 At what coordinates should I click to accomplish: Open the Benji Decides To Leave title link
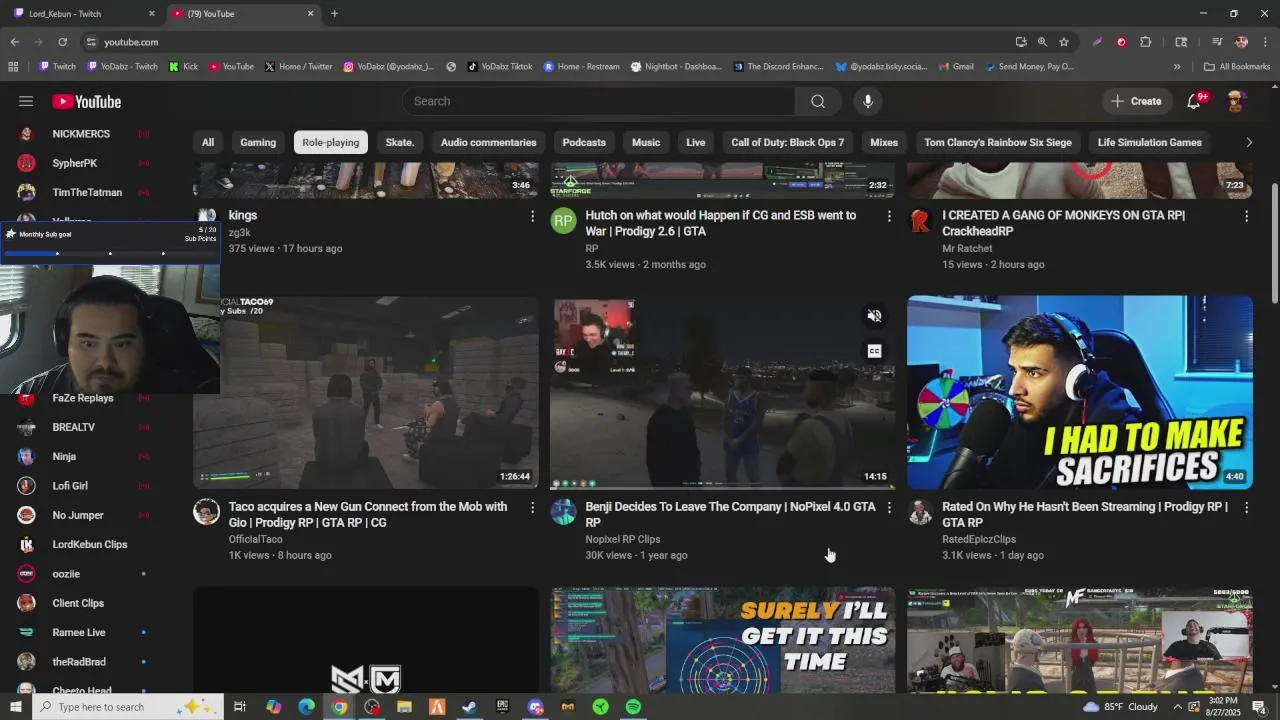click(730, 514)
